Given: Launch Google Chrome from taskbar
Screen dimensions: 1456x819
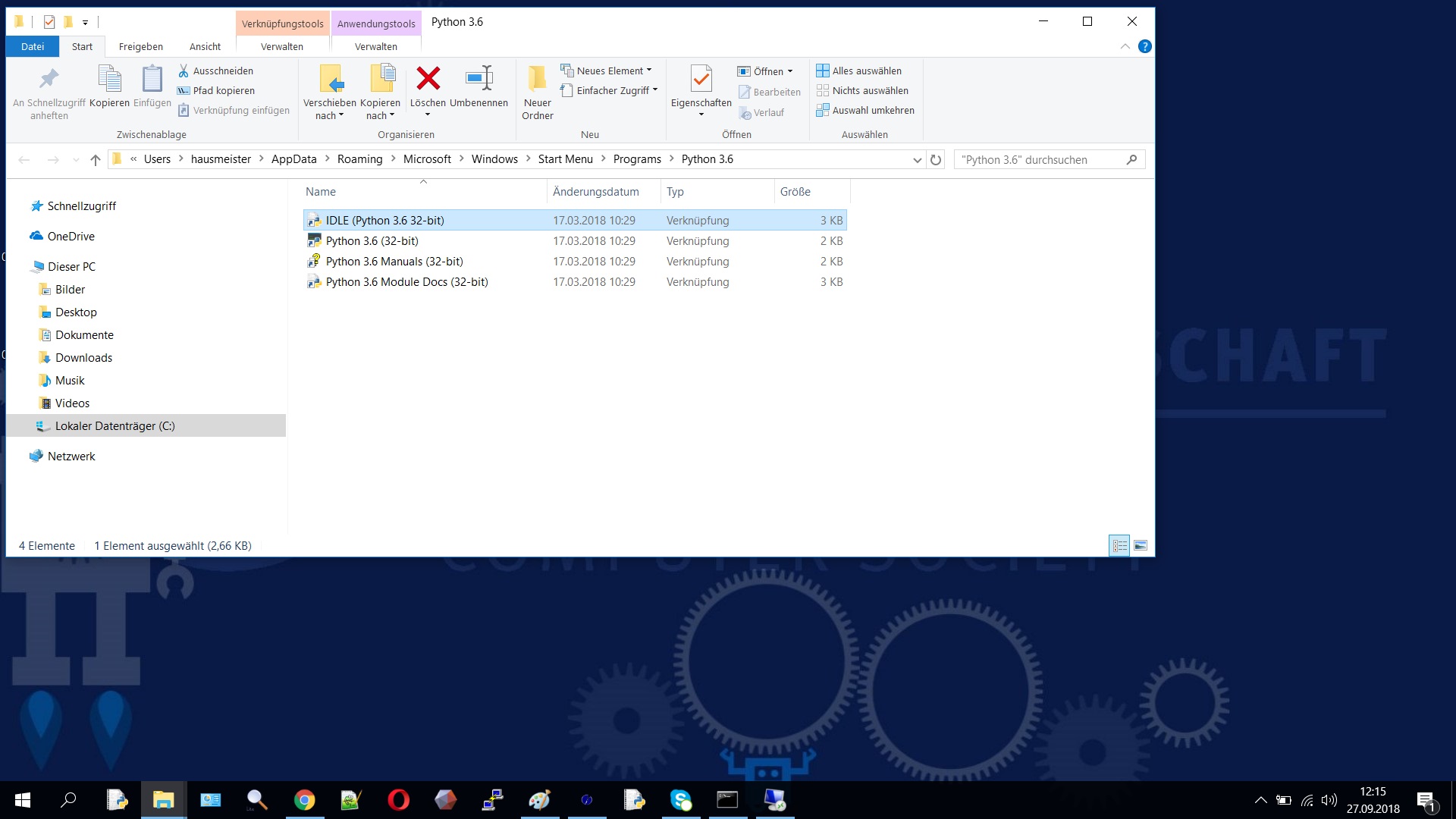Looking at the screenshot, I should (304, 800).
